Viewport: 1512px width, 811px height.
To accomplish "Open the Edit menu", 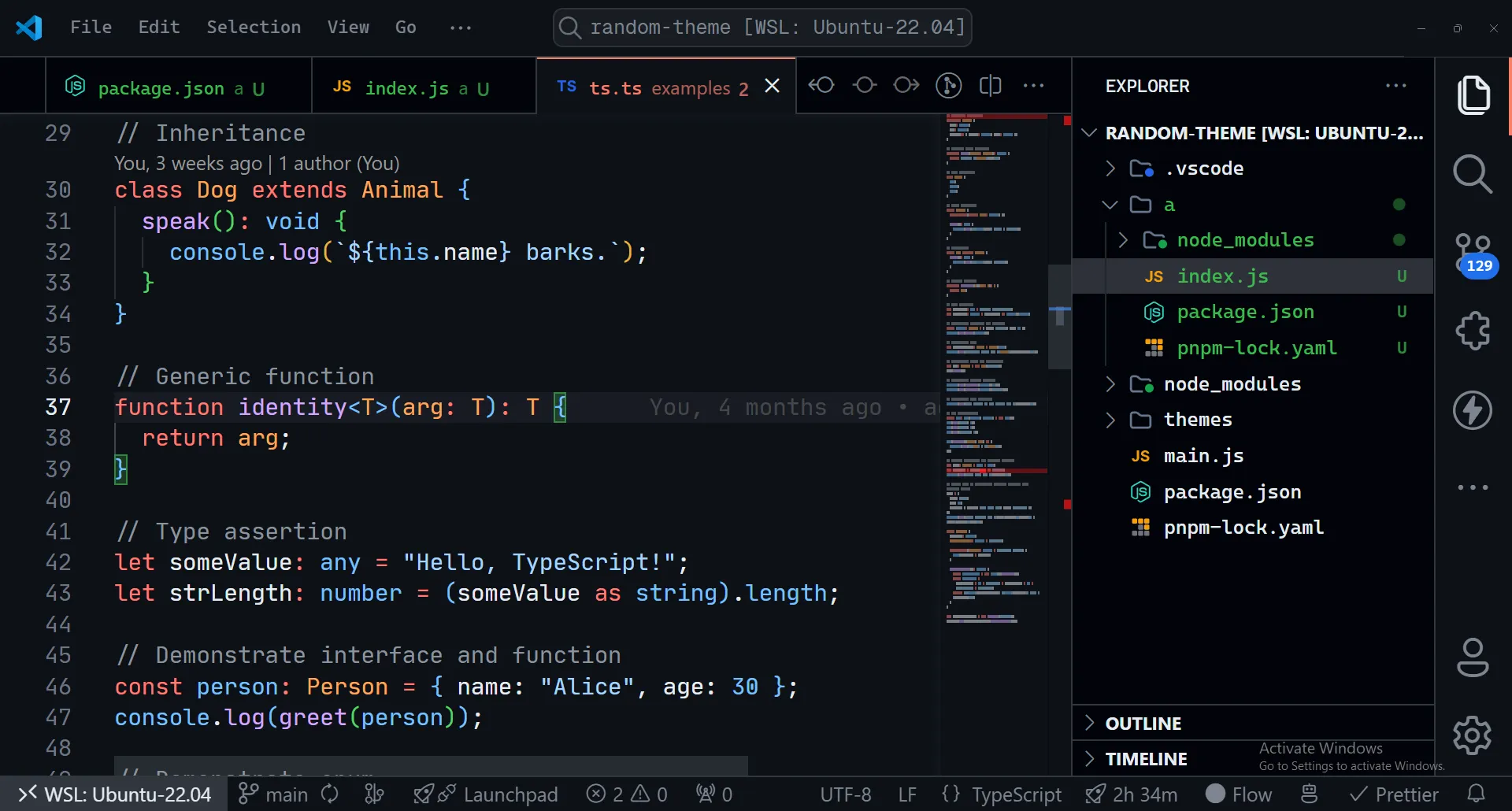I will pyautogui.click(x=159, y=28).
